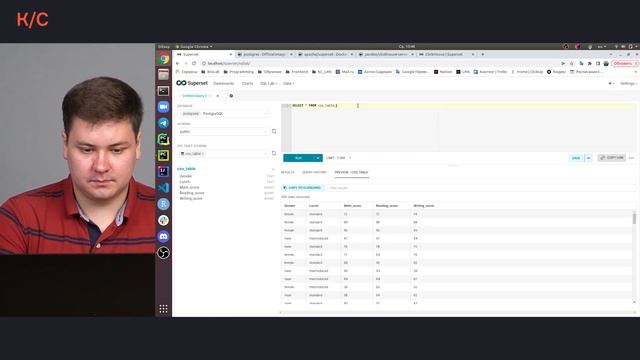Launch Slack from the dock

click(164, 220)
